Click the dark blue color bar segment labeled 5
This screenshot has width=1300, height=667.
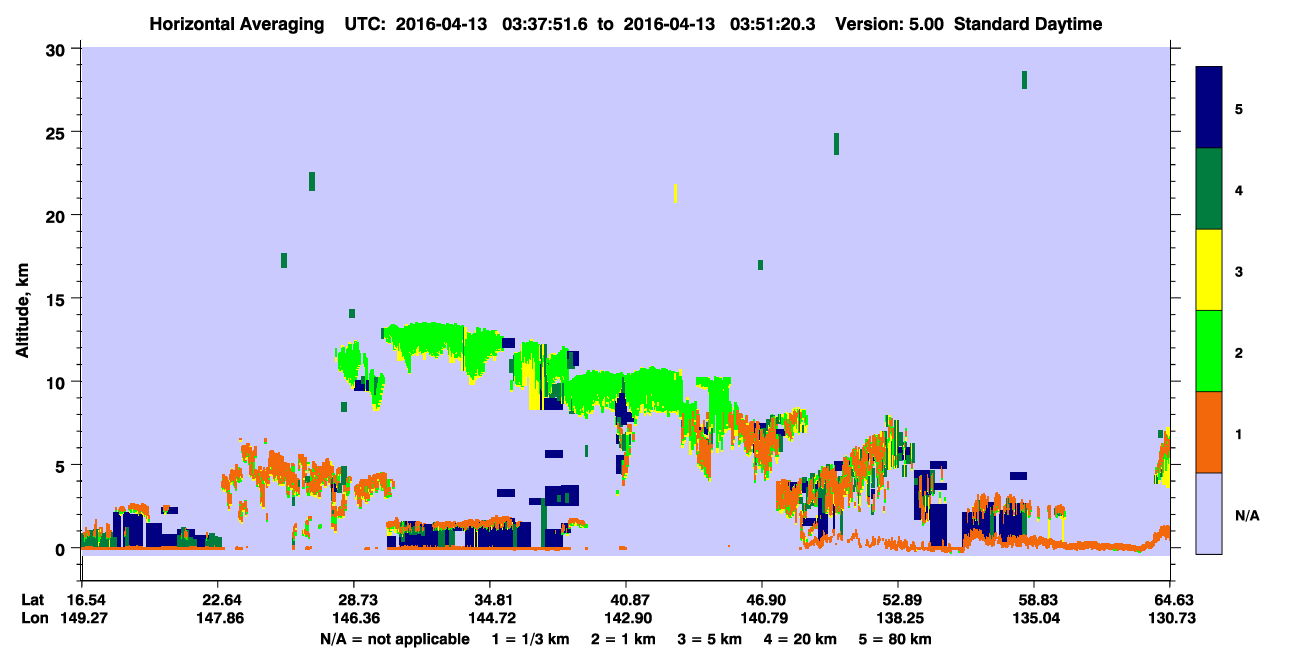pos(1209,108)
